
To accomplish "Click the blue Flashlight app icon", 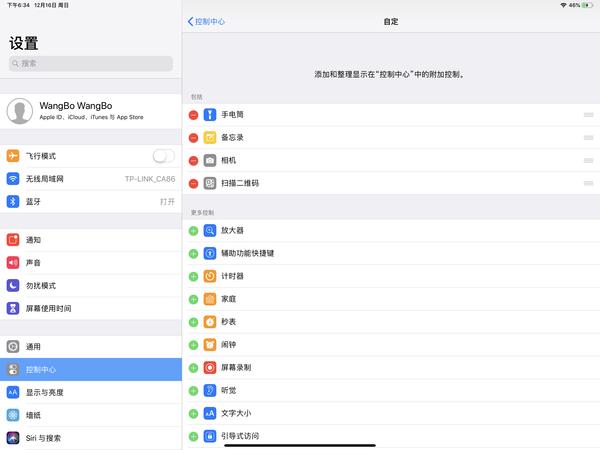I will click(x=210, y=115).
